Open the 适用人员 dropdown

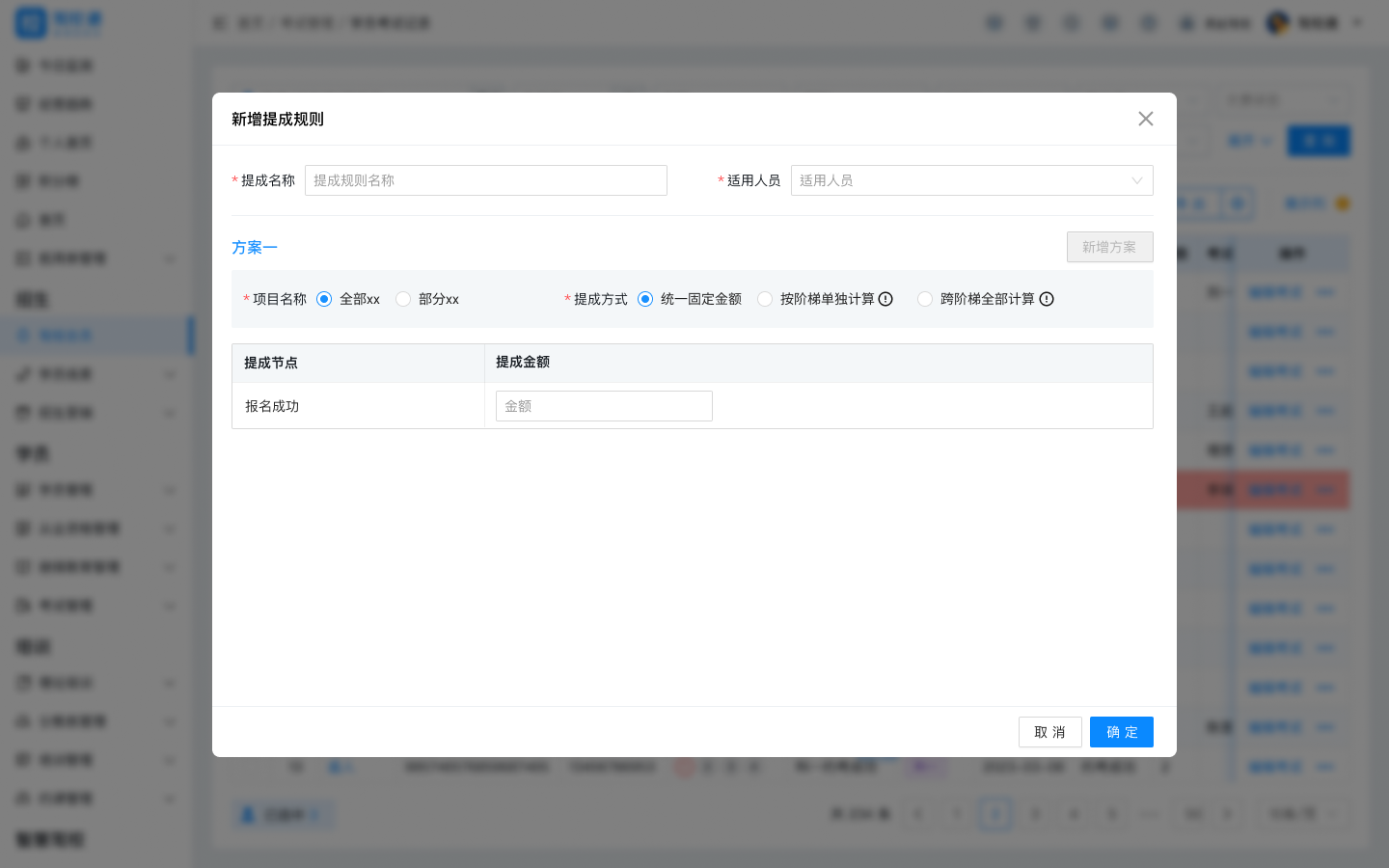click(x=972, y=180)
